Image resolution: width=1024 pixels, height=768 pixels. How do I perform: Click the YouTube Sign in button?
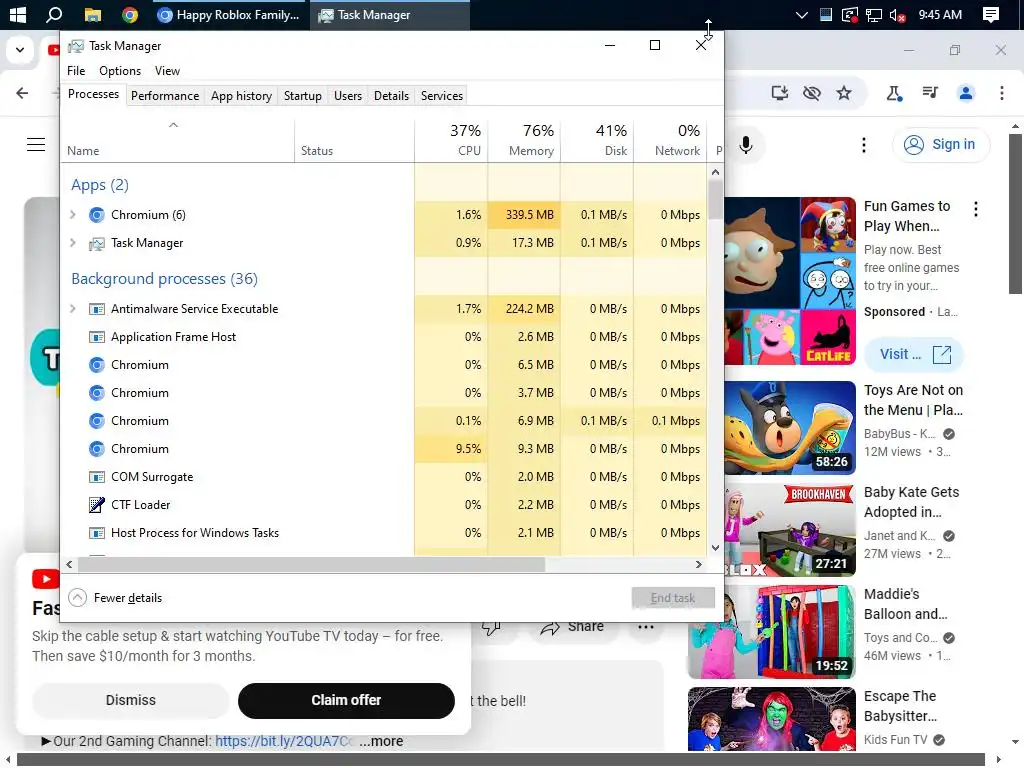(940, 144)
